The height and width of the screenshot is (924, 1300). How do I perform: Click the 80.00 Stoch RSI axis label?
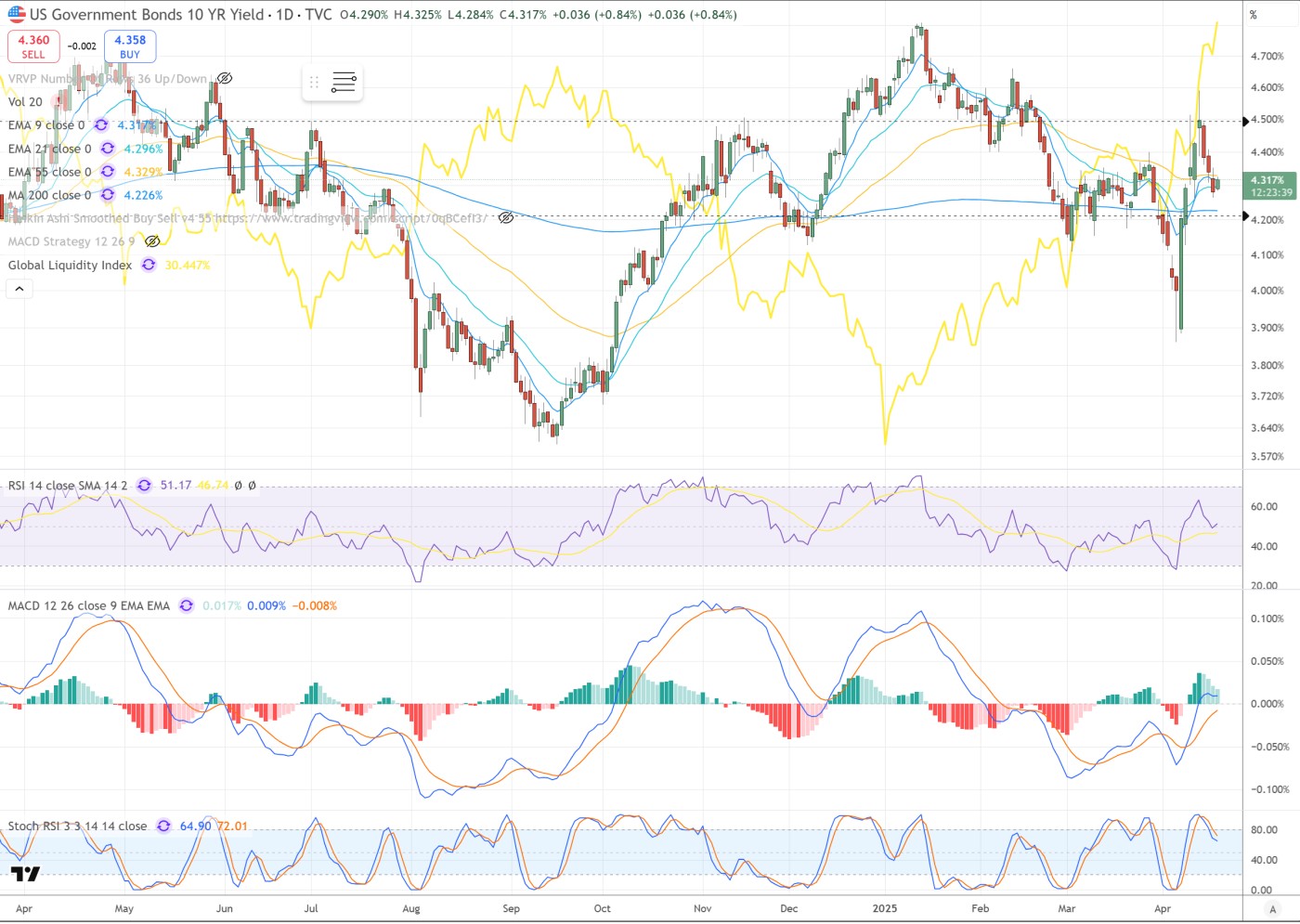pos(1264,830)
